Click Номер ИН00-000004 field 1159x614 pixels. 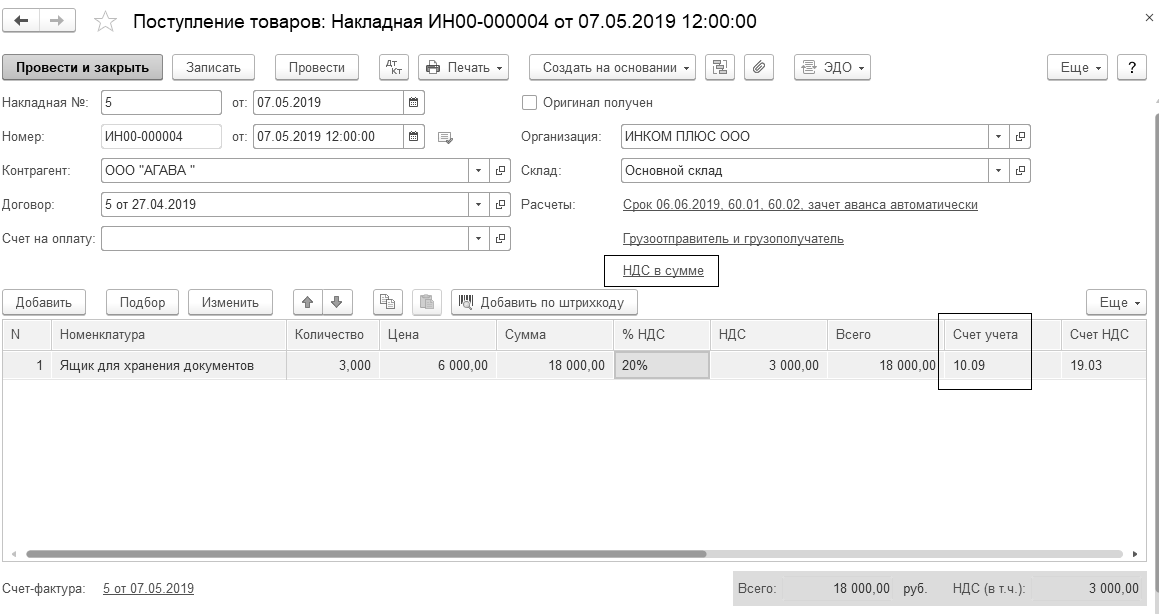click(161, 137)
